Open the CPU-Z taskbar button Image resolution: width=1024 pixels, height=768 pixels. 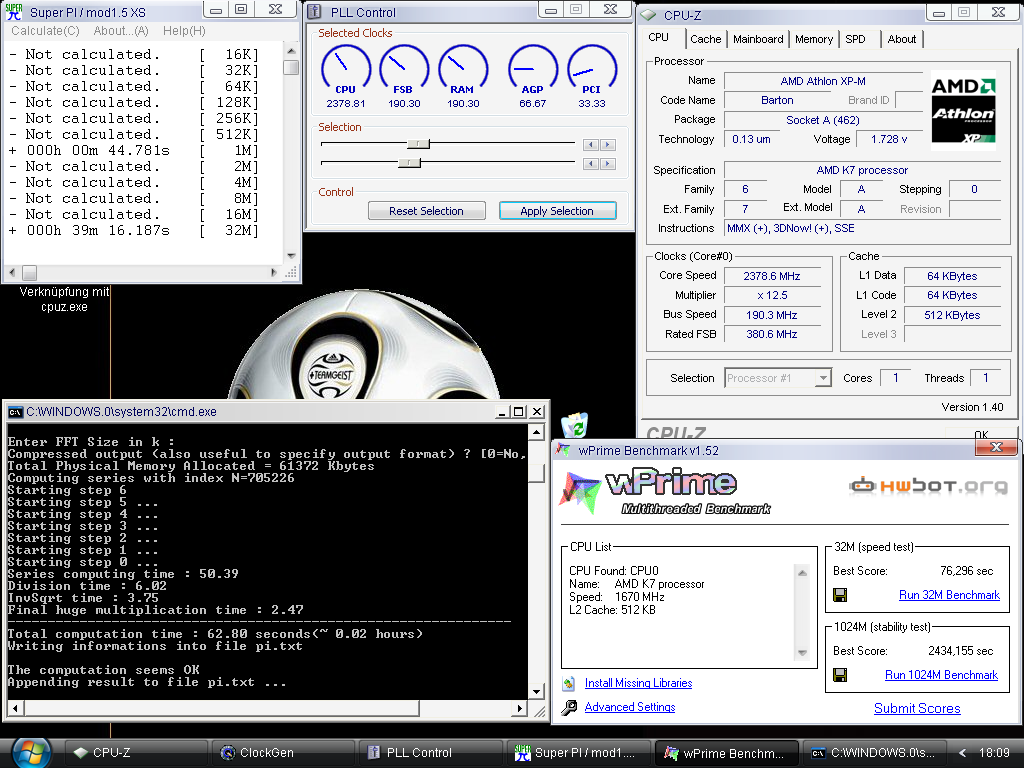[x=137, y=753]
